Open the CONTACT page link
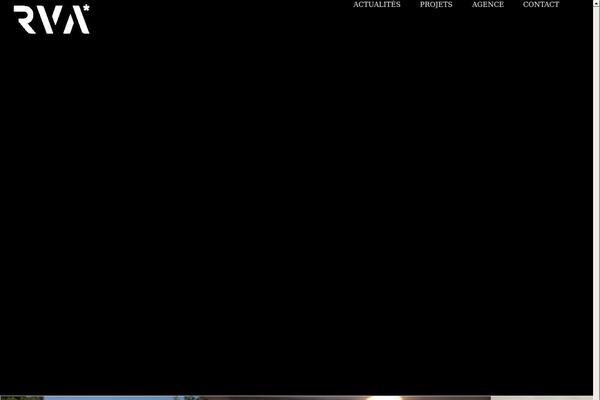The width and height of the screenshot is (600, 400). pos(541,5)
